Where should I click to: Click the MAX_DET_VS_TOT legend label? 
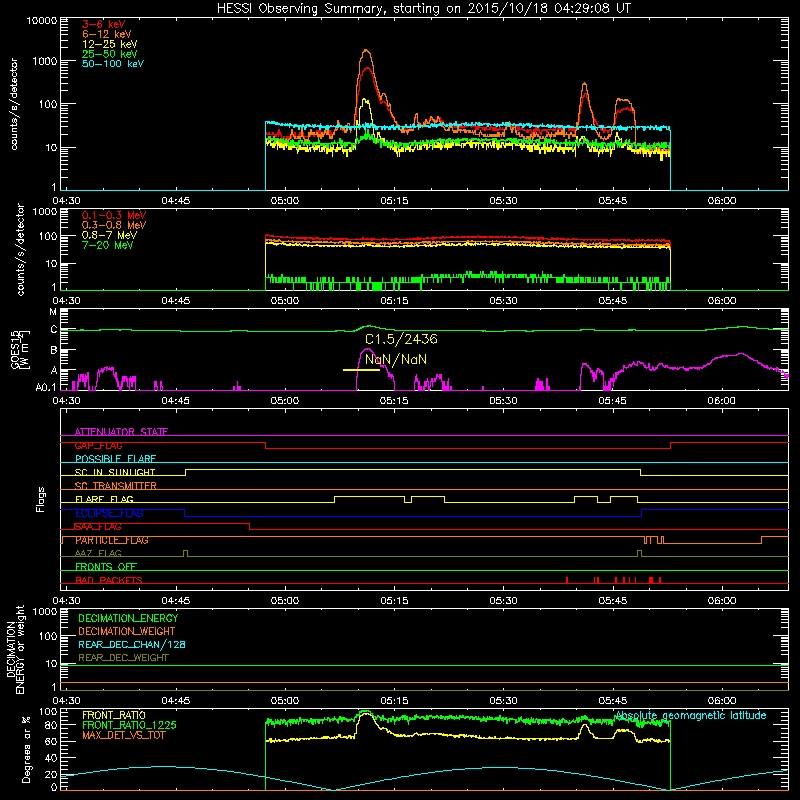tap(123, 735)
